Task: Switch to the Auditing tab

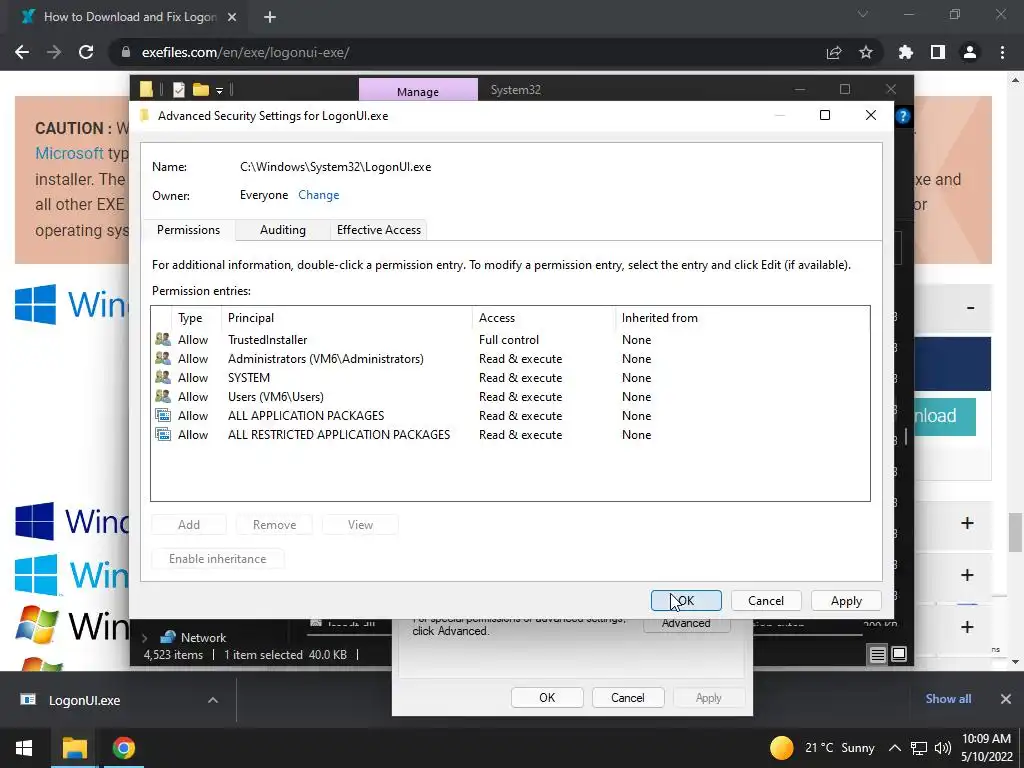Action: (x=283, y=230)
